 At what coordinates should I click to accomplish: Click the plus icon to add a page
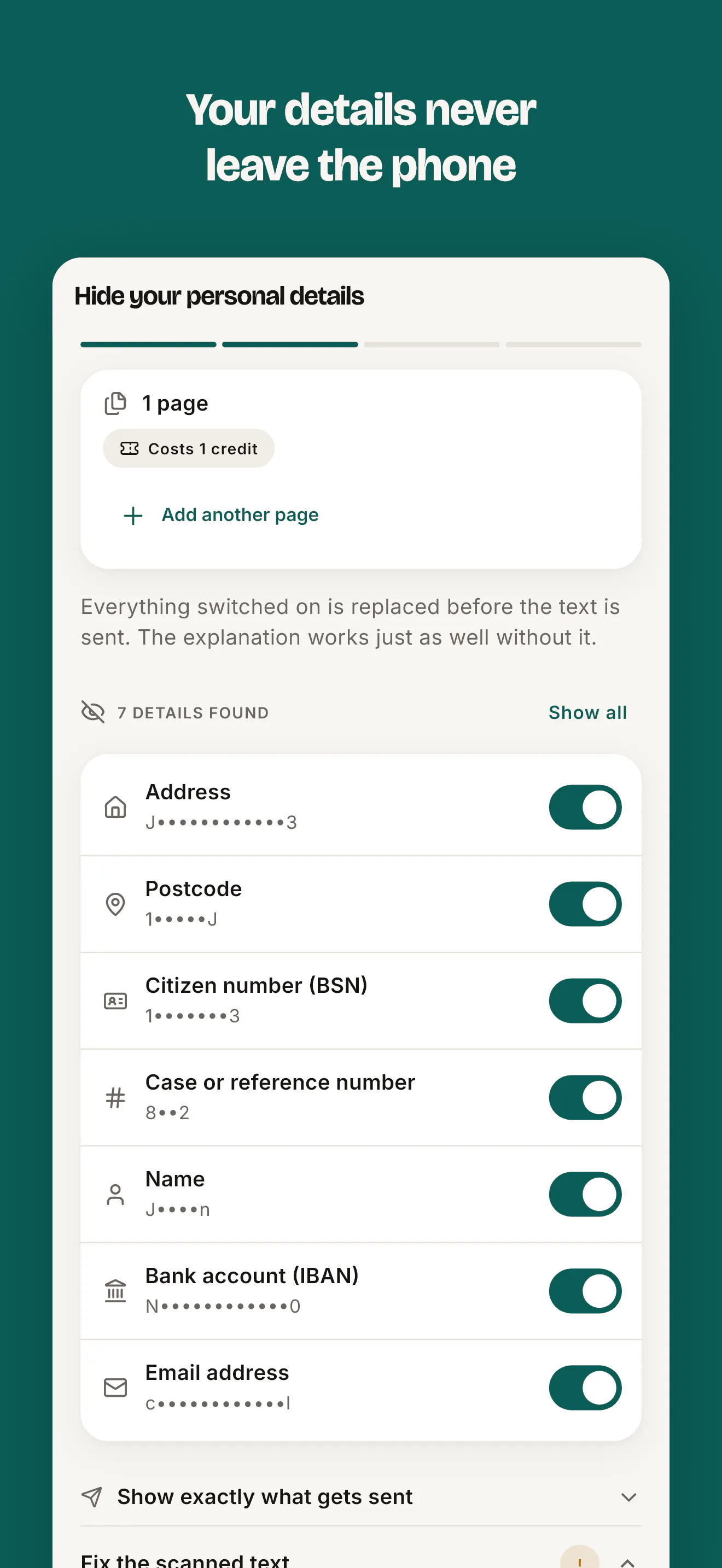pyautogui.click(x=133, y=516)
